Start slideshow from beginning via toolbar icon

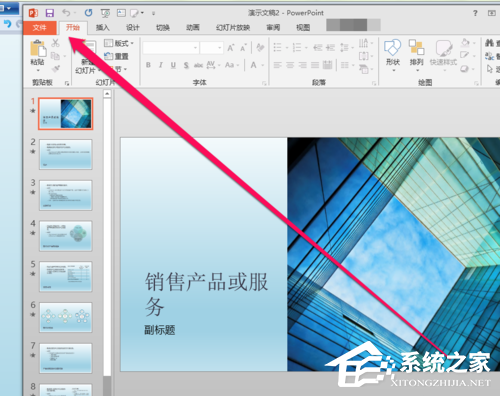click(105, 13)
